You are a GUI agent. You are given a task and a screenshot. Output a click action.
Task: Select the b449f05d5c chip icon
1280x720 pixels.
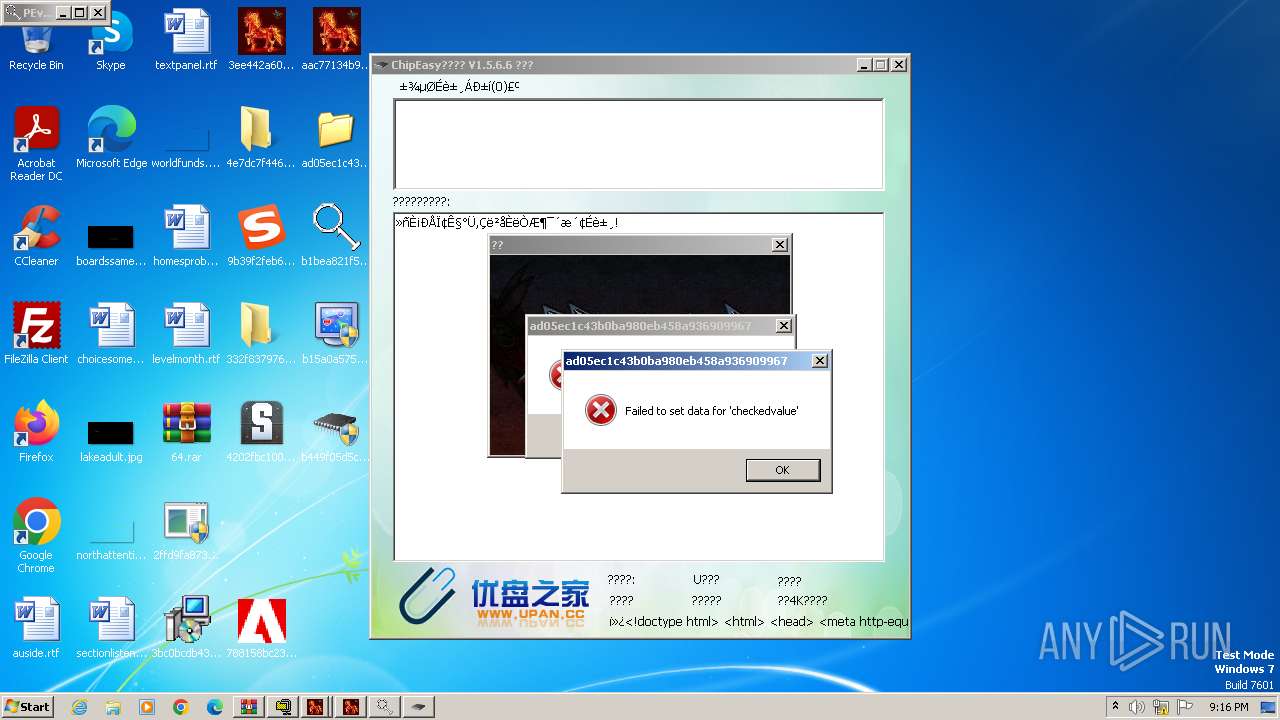336,432
